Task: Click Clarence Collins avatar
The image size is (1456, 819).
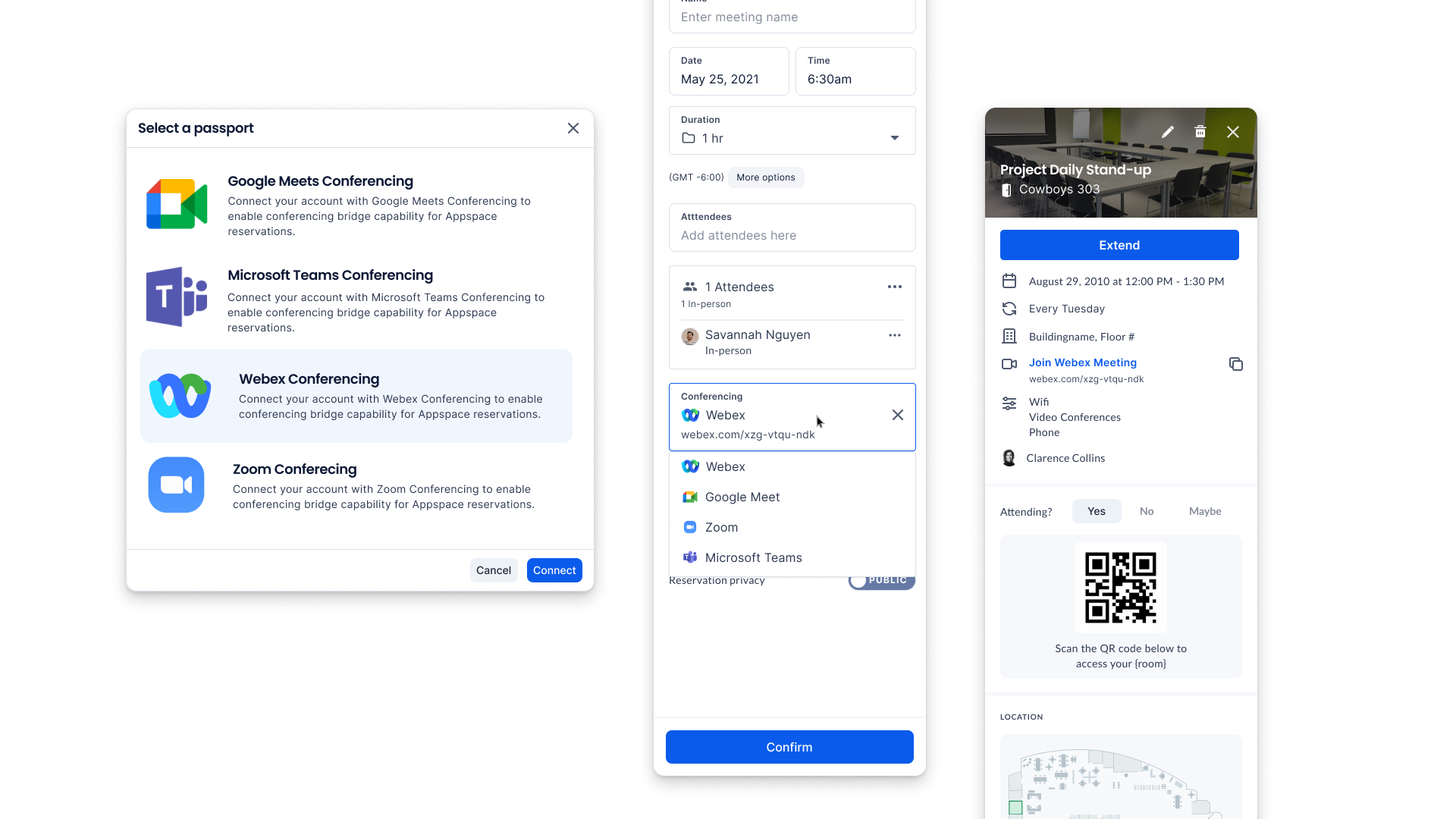Action: pos(1009,458)
